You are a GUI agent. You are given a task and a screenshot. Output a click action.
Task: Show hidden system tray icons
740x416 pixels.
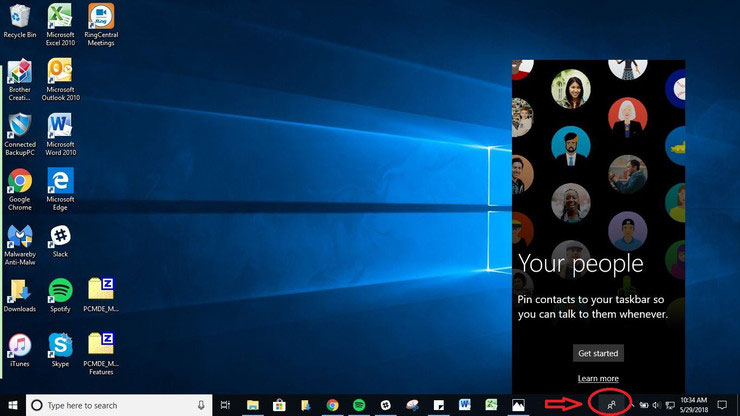[x=632, y=405]
